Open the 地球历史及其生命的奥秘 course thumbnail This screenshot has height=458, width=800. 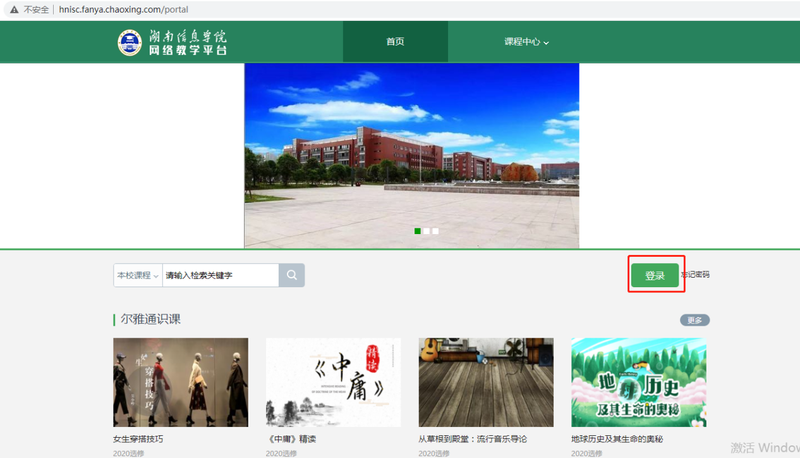[x=639, y=382]
